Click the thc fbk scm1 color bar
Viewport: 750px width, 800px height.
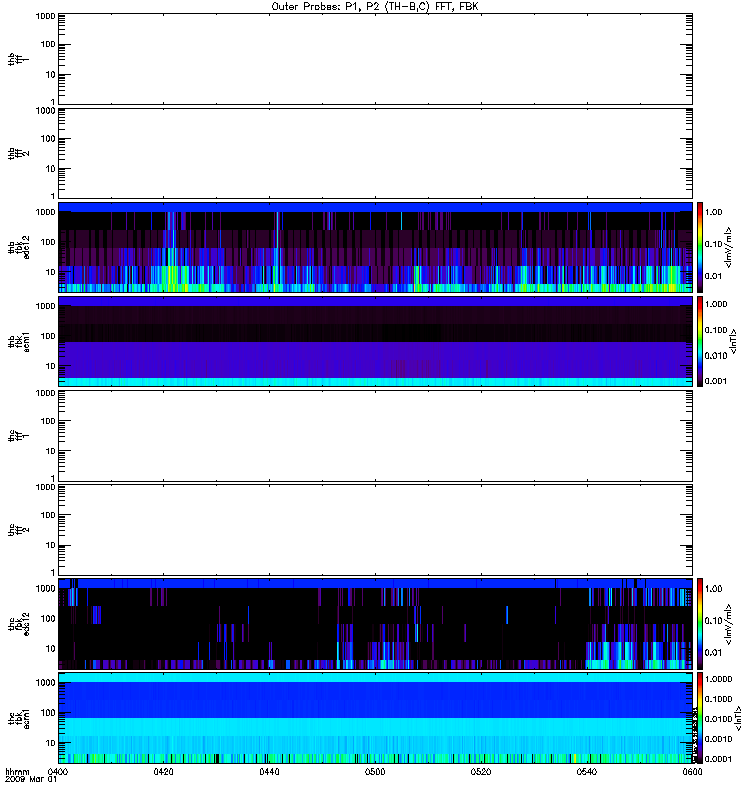700,718
